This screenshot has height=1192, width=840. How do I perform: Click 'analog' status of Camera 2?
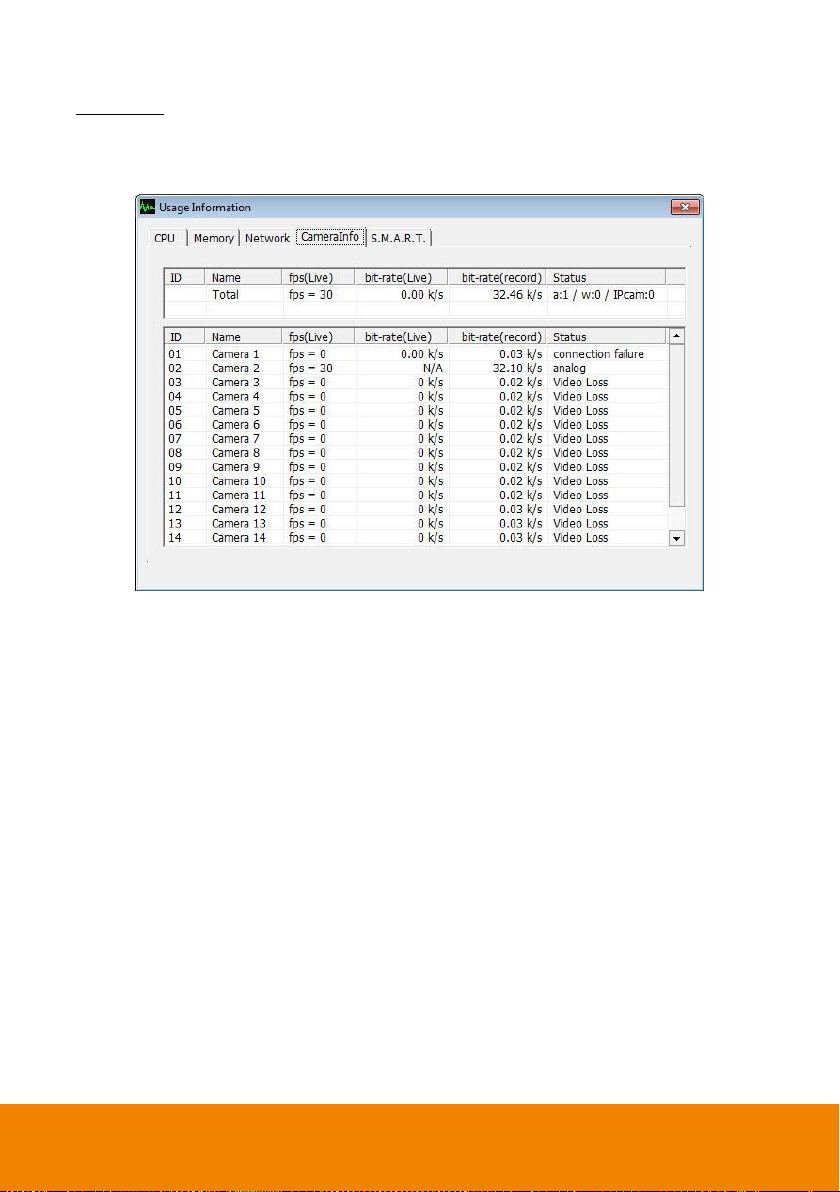click(x=569, y=369)
